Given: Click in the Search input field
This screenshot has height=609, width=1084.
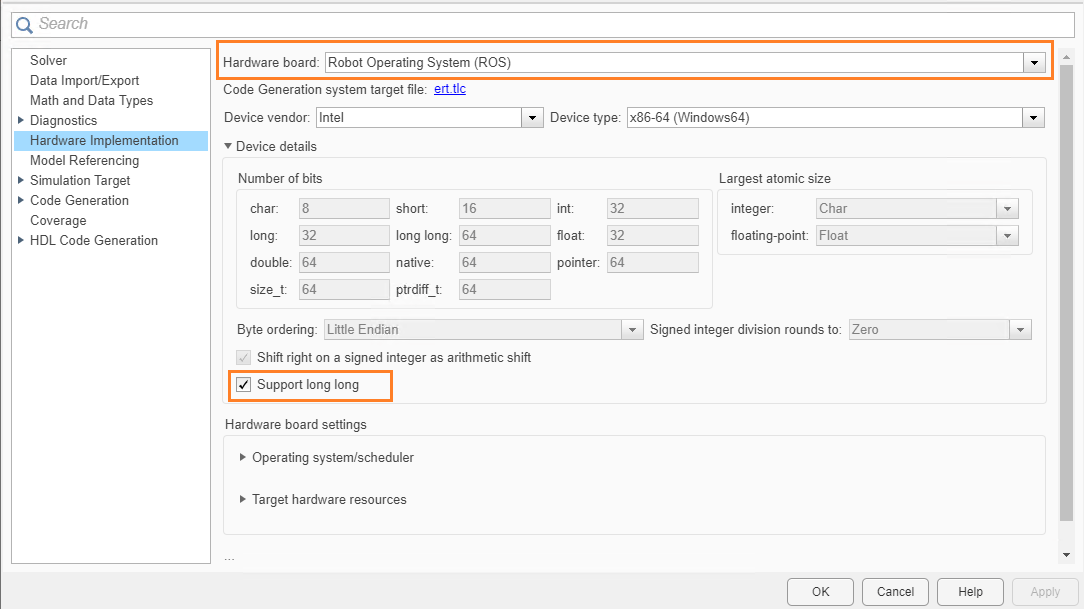Looking at the screenshot, I should pyautogui.click(x=540, y=24).
